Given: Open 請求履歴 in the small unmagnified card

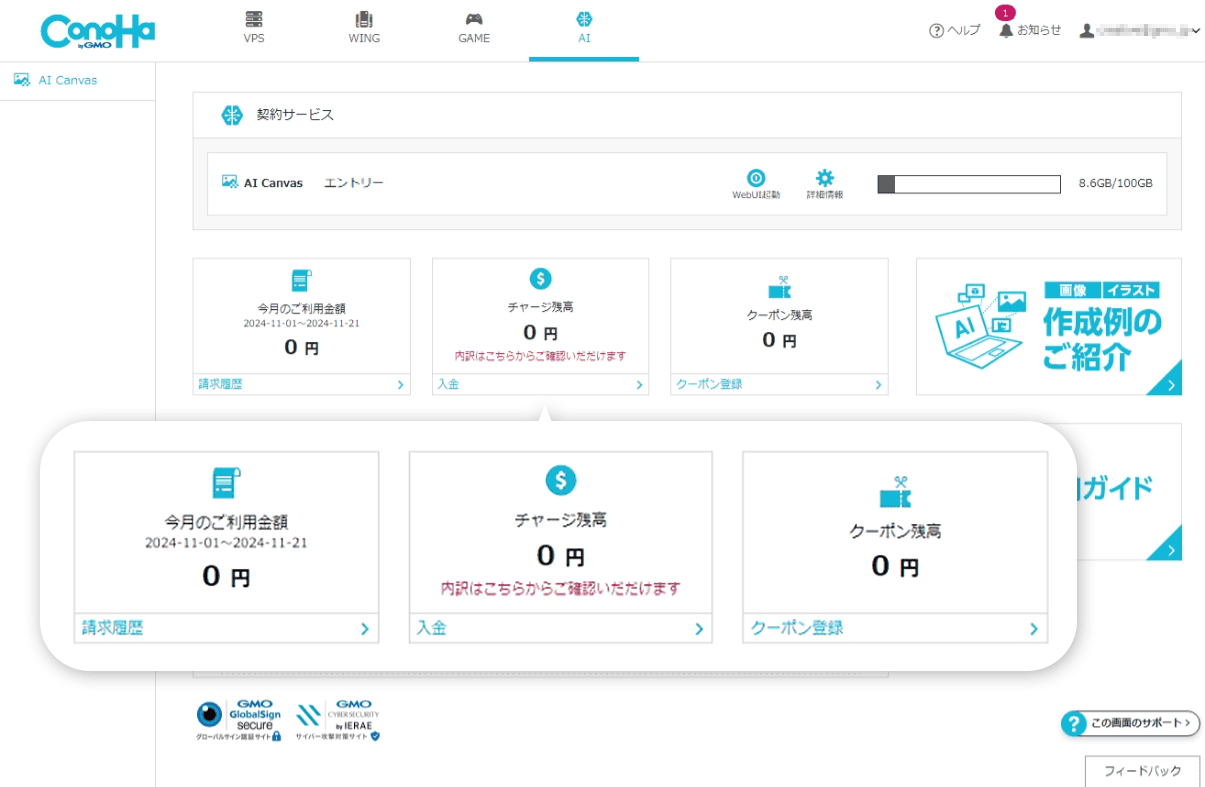Looking at the screenshot, I should pyautogui.click(x=301, y=384).
